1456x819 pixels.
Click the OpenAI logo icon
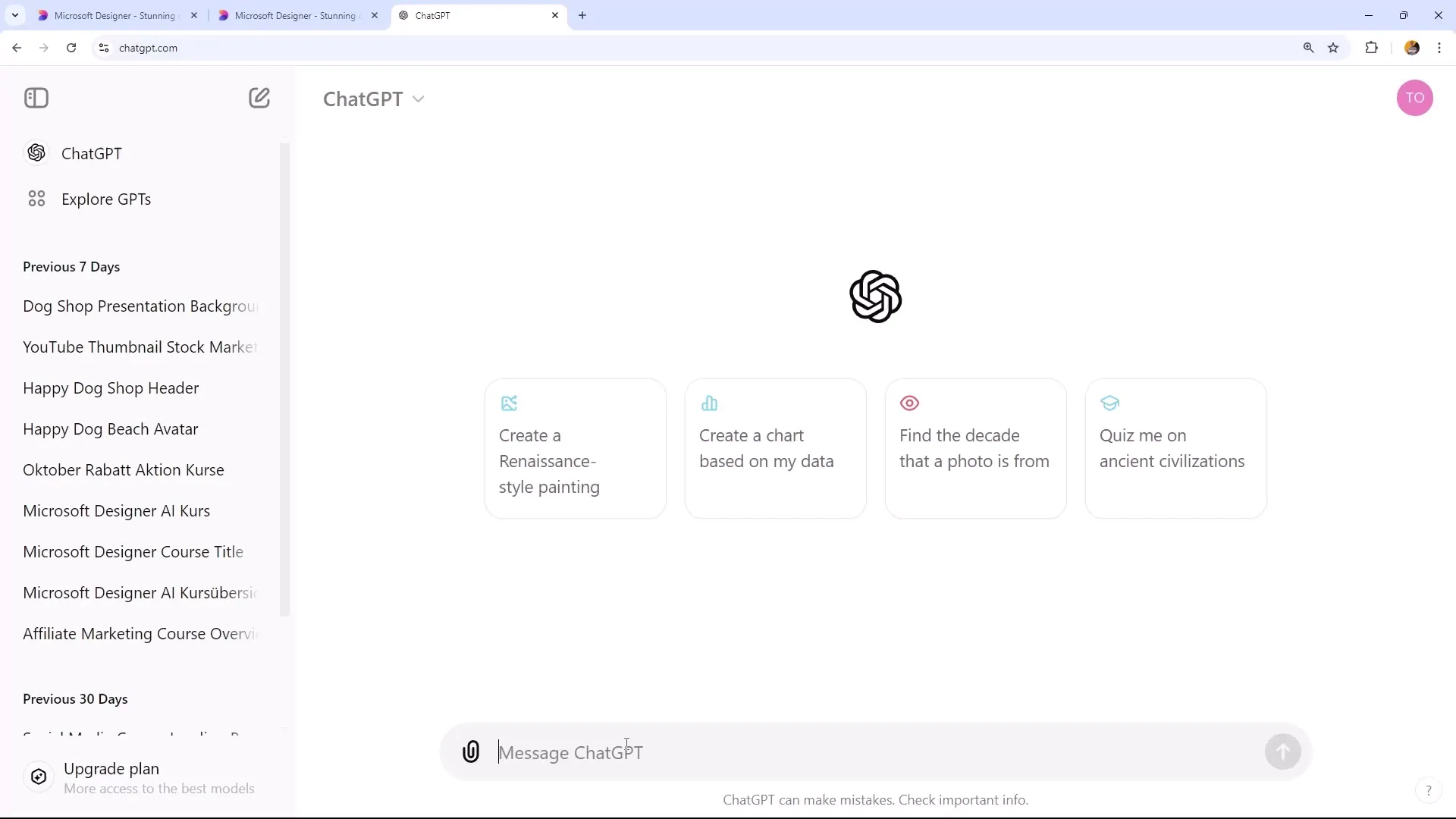click(876, 296)
